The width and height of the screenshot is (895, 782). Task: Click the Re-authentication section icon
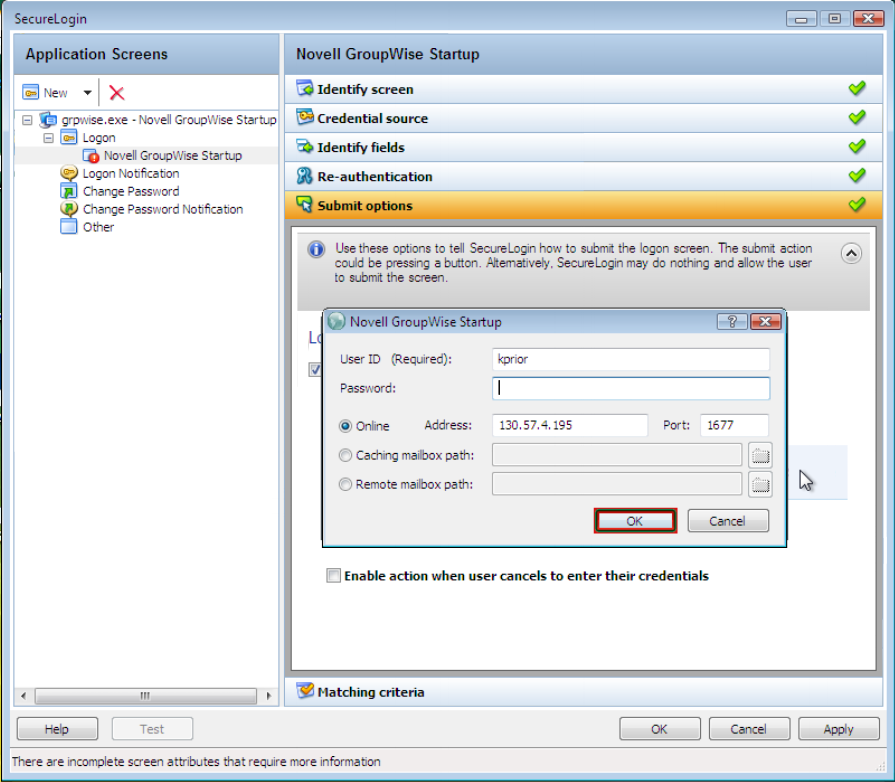(x=304, y=176)
